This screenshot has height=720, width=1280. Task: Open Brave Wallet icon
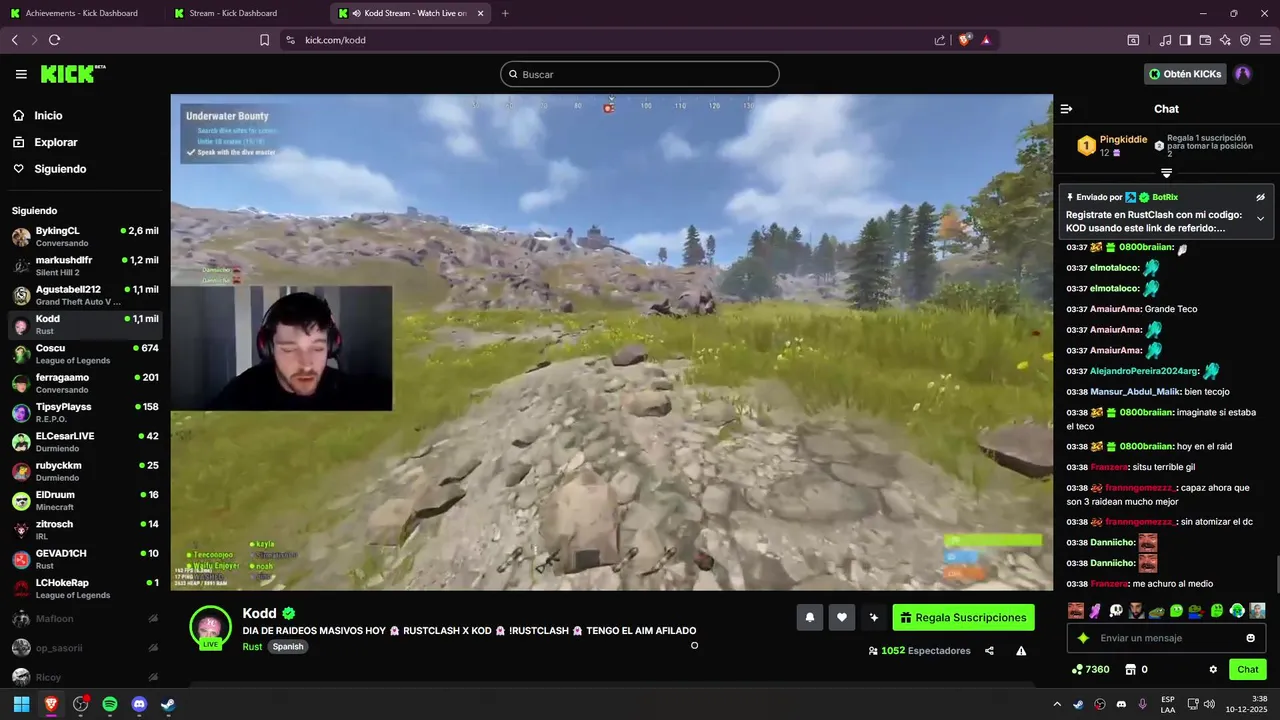click(1205, 40)
